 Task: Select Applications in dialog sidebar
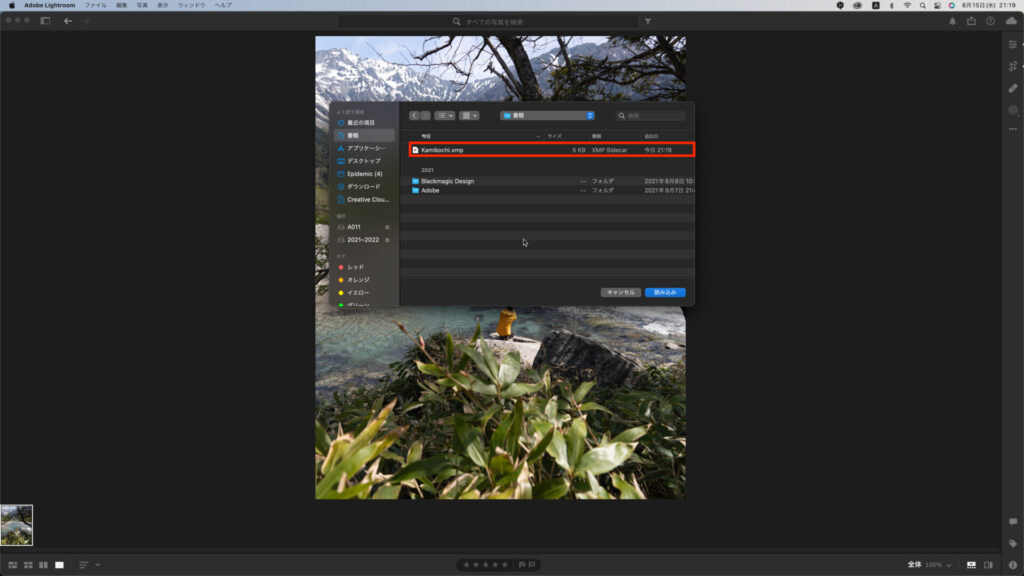point(364,148)
